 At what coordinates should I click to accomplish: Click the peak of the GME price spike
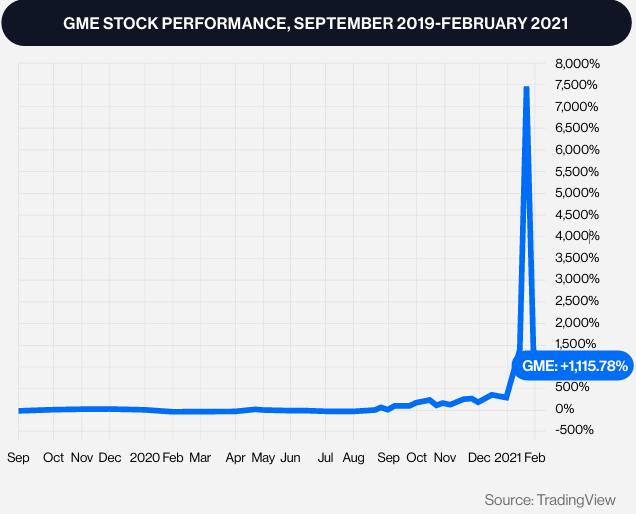[526, 88]
